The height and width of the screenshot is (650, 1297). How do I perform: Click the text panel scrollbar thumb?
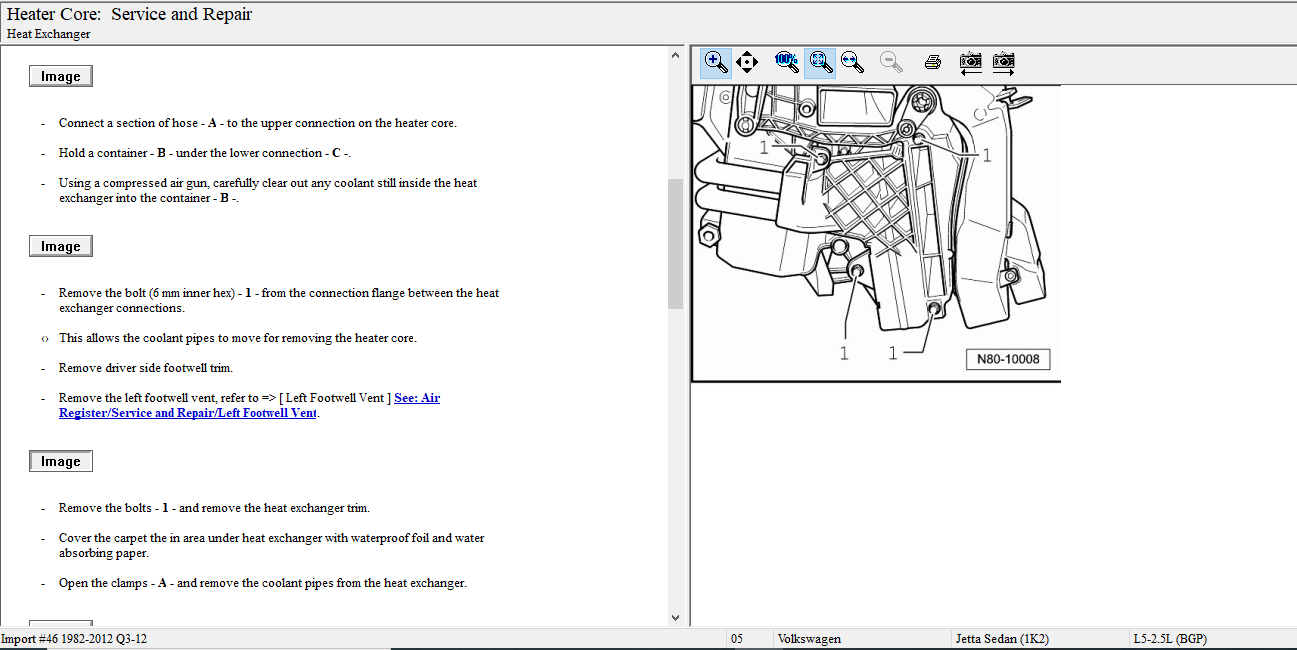click(x=675, y=243)
